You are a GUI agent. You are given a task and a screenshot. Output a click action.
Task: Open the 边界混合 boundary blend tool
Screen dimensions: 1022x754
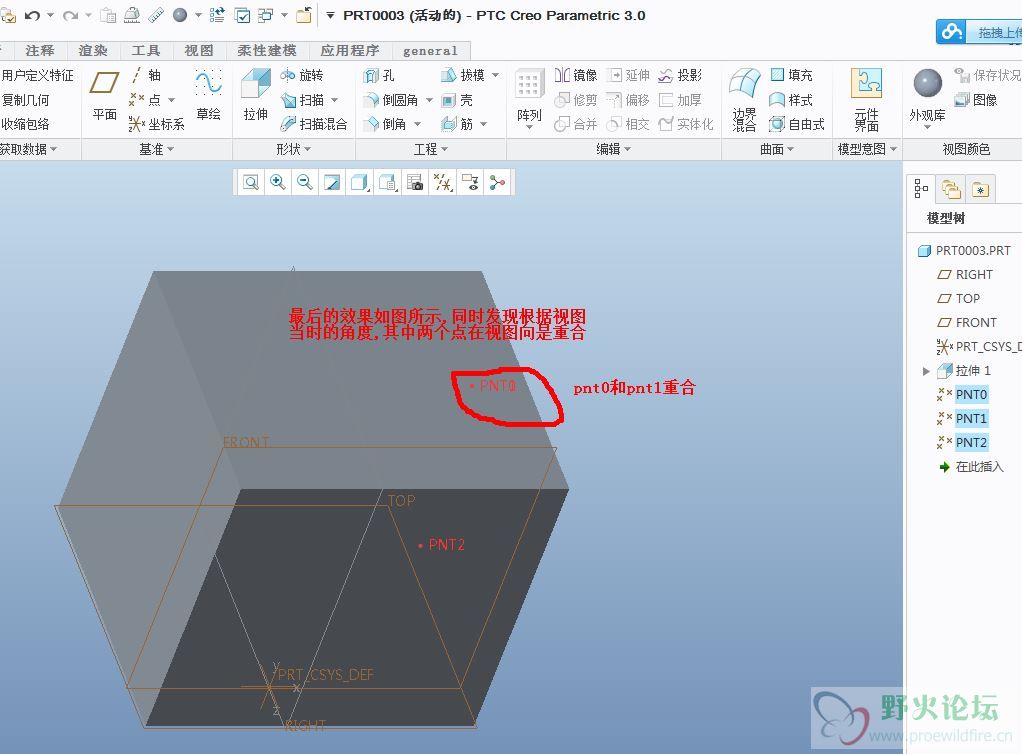point(744,99)
